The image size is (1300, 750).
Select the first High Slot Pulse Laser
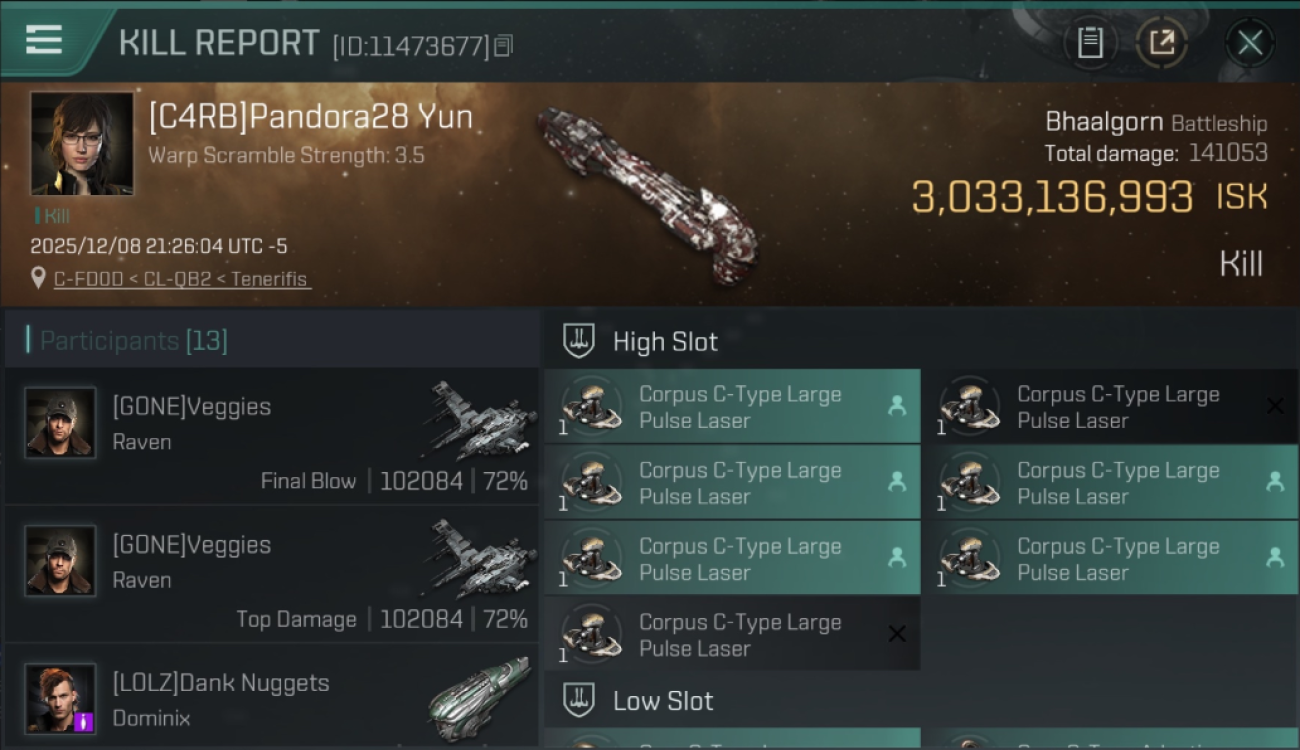point(731,407)
